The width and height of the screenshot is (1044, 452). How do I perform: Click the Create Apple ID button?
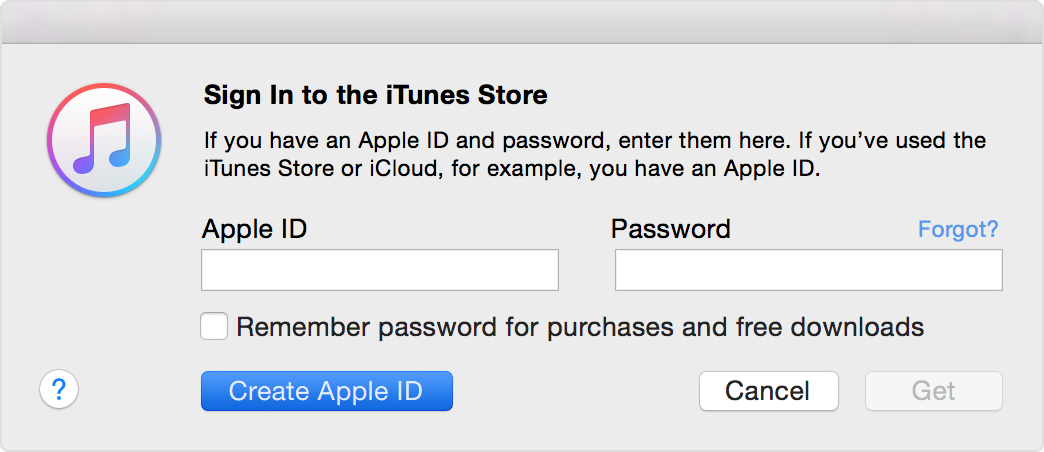click(326, 391)
